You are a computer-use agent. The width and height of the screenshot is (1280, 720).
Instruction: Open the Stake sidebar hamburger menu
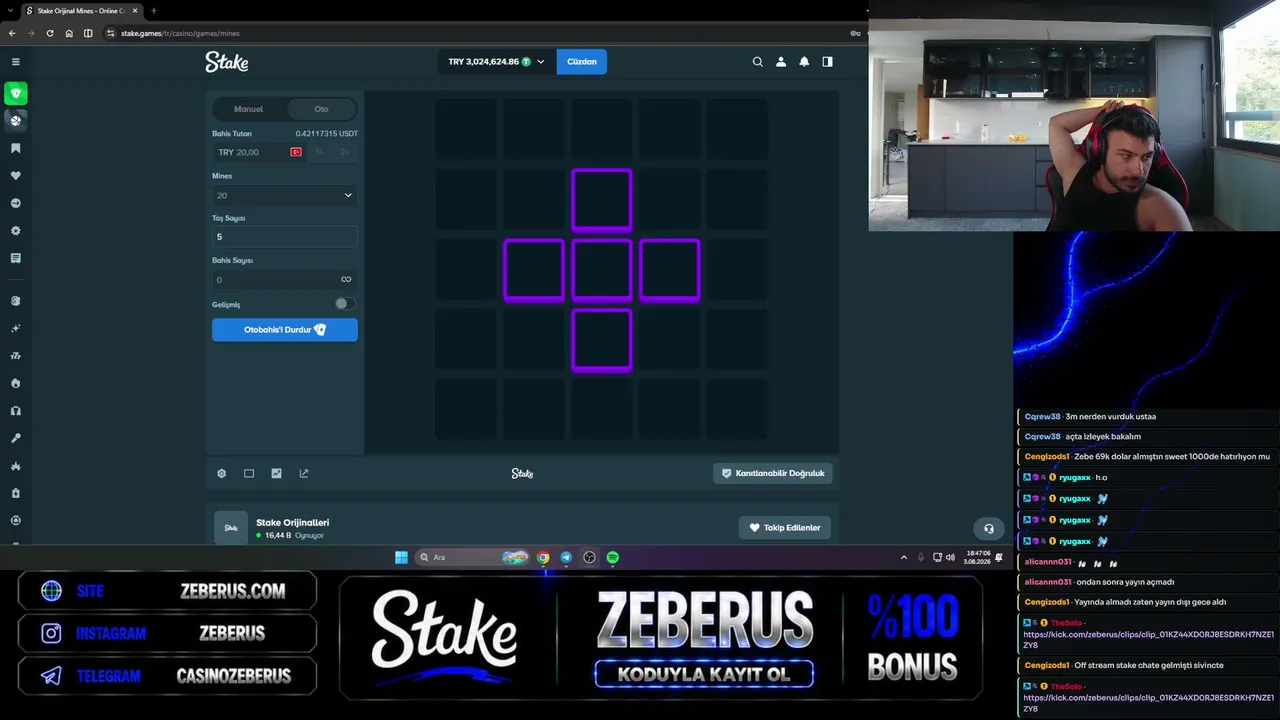pyautogui.click(x=15, y=62)
